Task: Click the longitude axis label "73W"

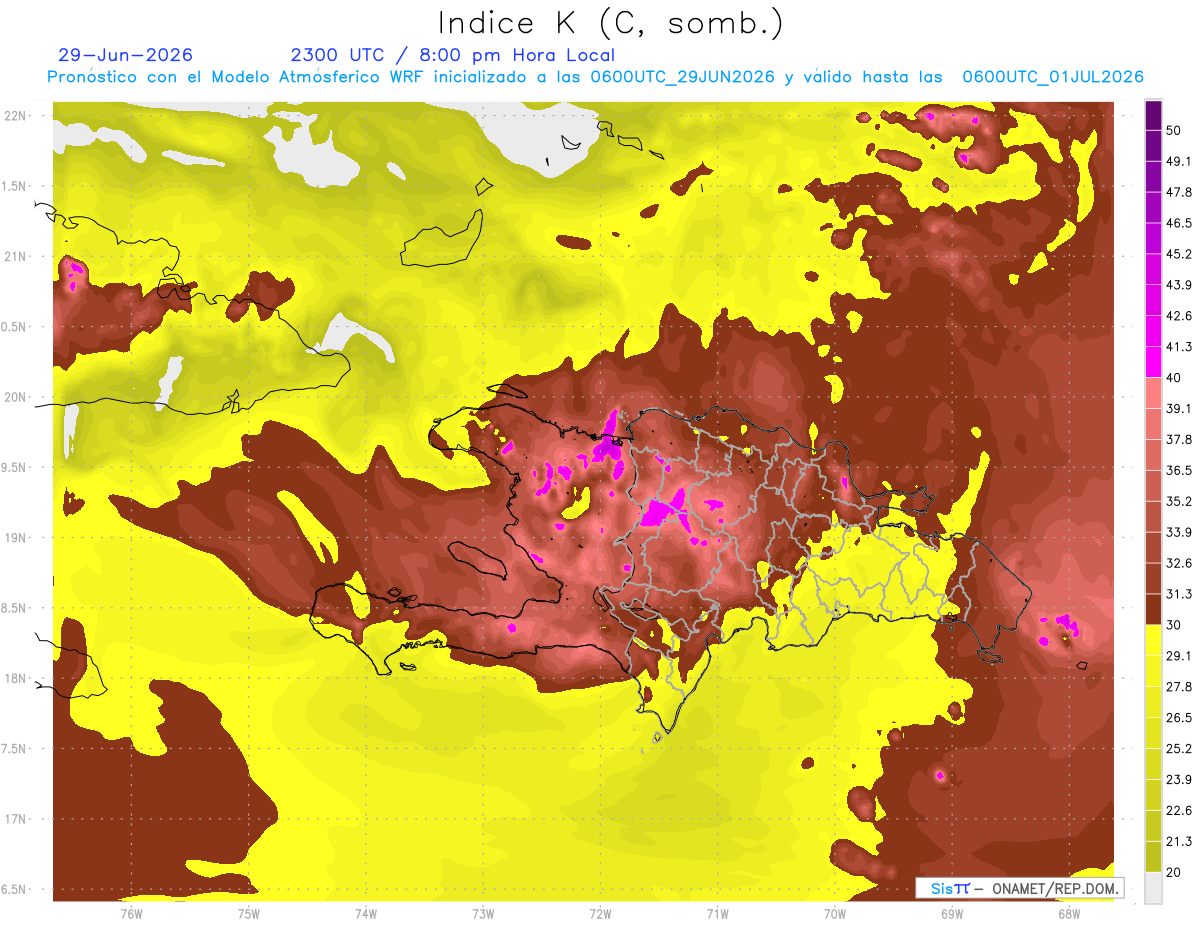Action: 483,913
